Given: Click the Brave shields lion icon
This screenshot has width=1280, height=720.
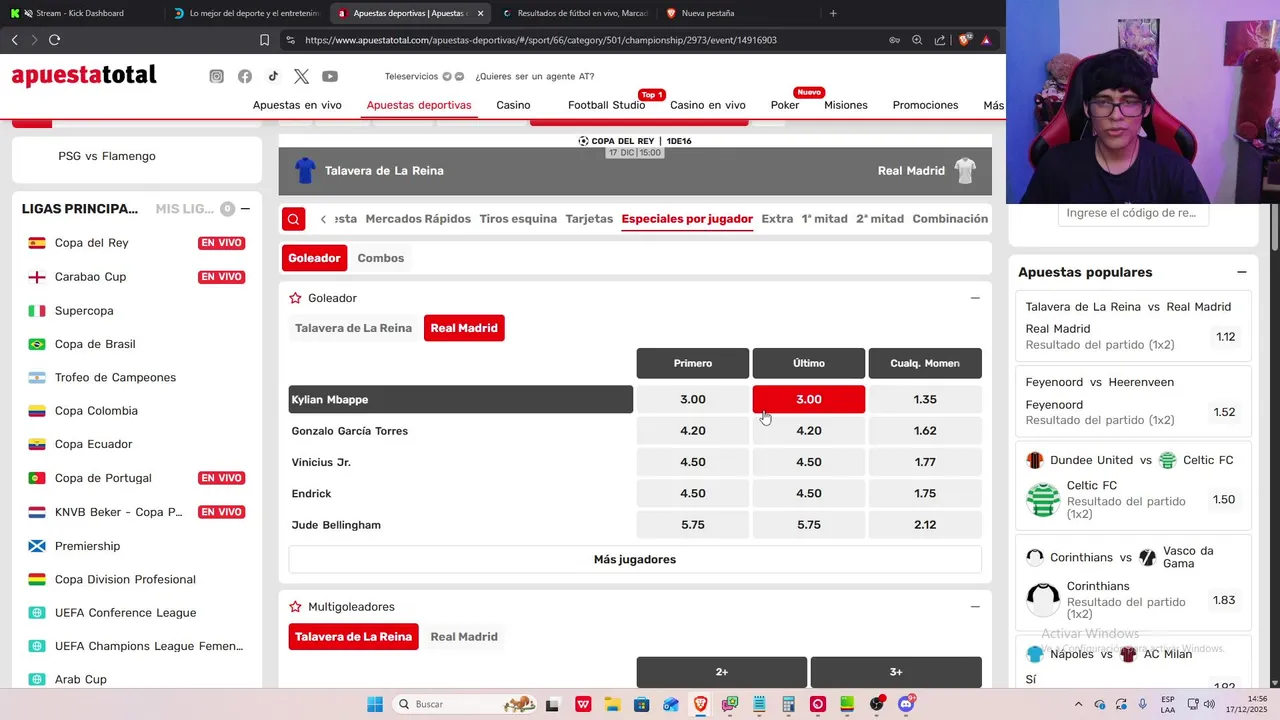Looking at the screenshot, I should [x=964, y=40].
